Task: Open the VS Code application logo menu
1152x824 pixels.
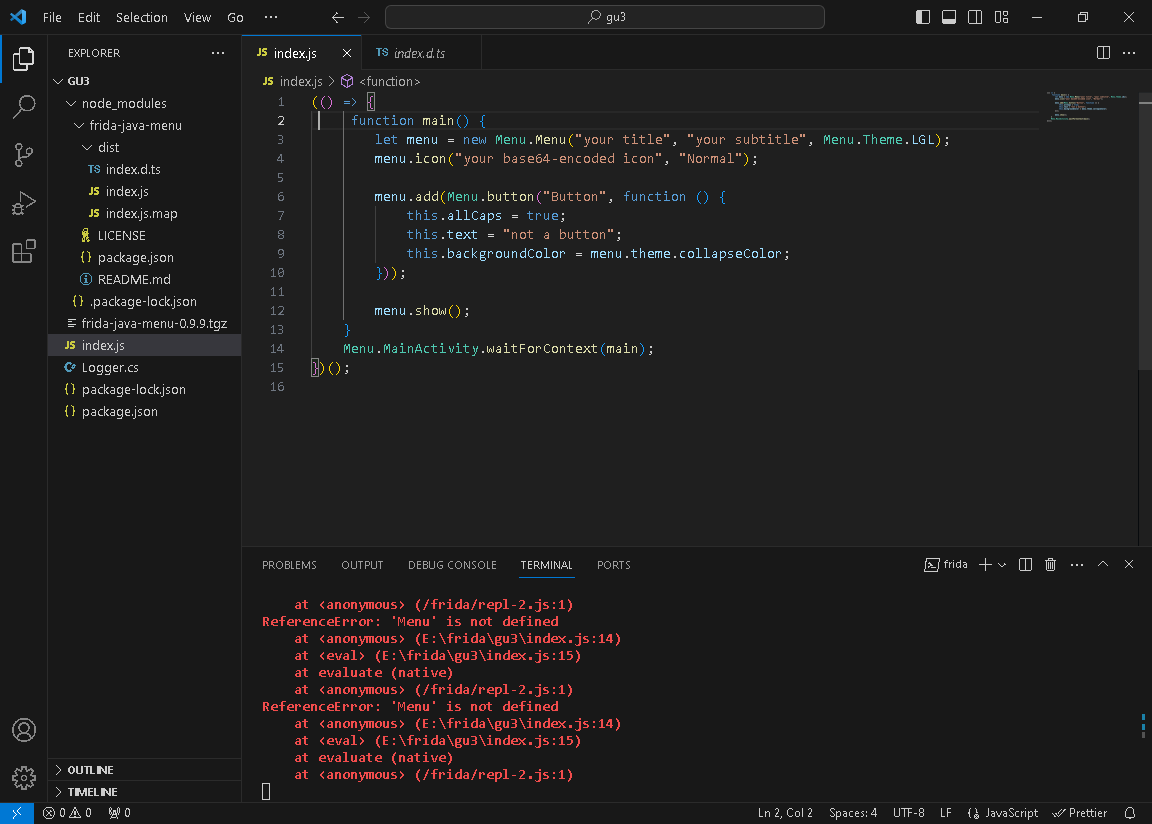Action: click(18, 17)
